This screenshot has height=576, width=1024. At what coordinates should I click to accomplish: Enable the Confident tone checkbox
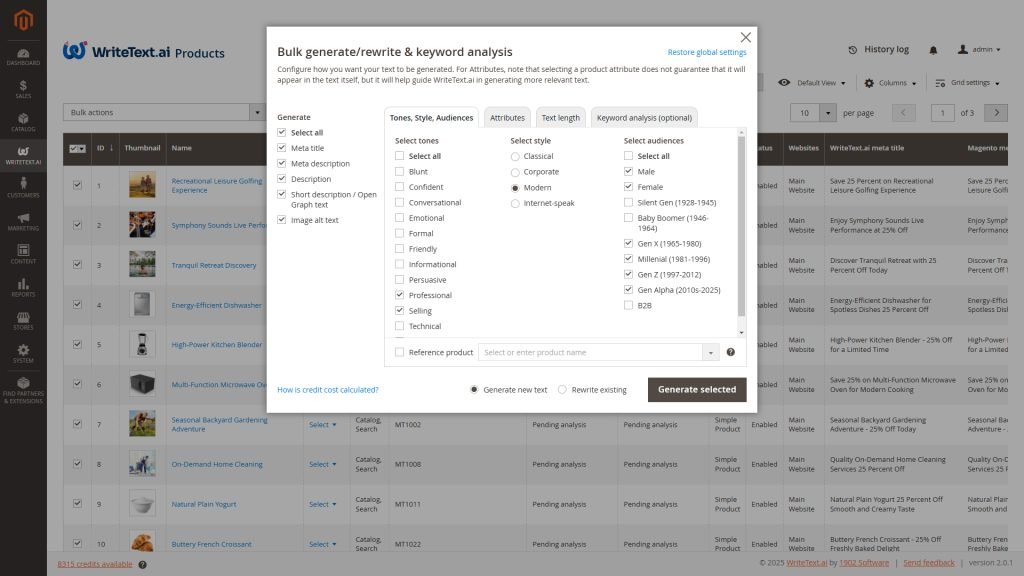click(x=400, y=187)
